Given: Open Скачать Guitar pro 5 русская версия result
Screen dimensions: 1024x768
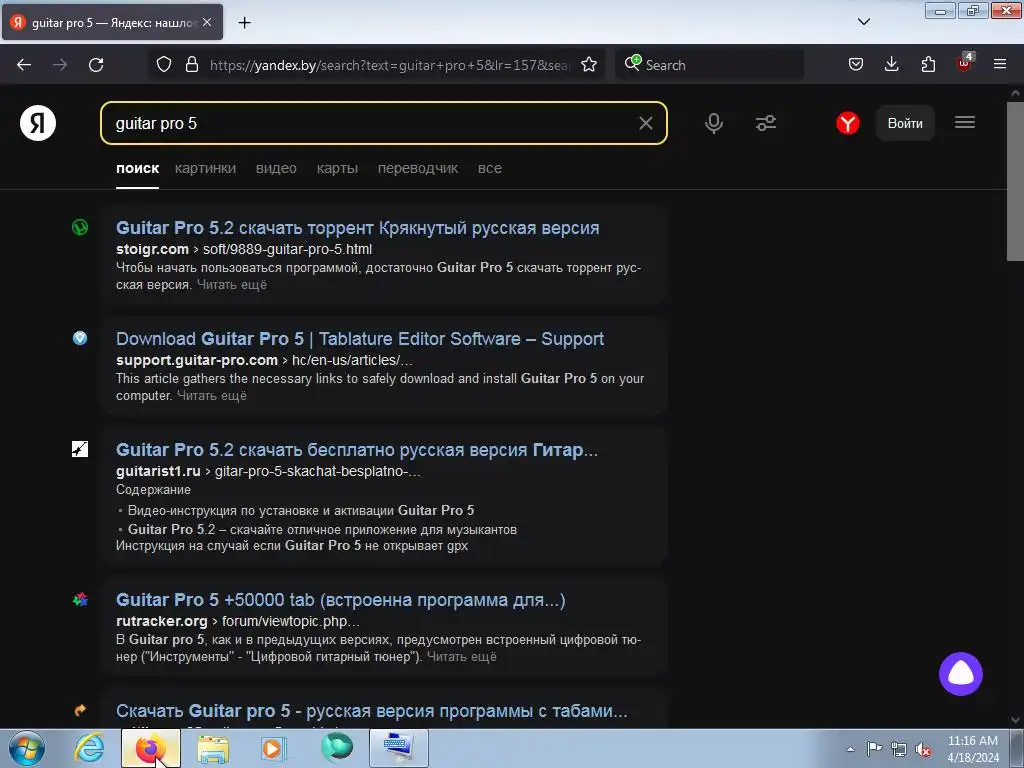Looking at the screenshot, I should [372, 711].
